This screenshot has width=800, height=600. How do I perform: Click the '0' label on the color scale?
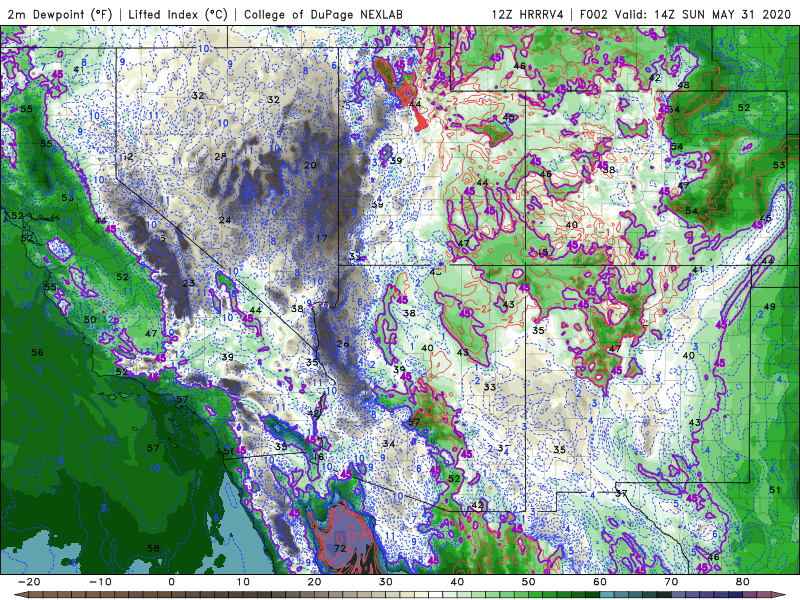171,582
